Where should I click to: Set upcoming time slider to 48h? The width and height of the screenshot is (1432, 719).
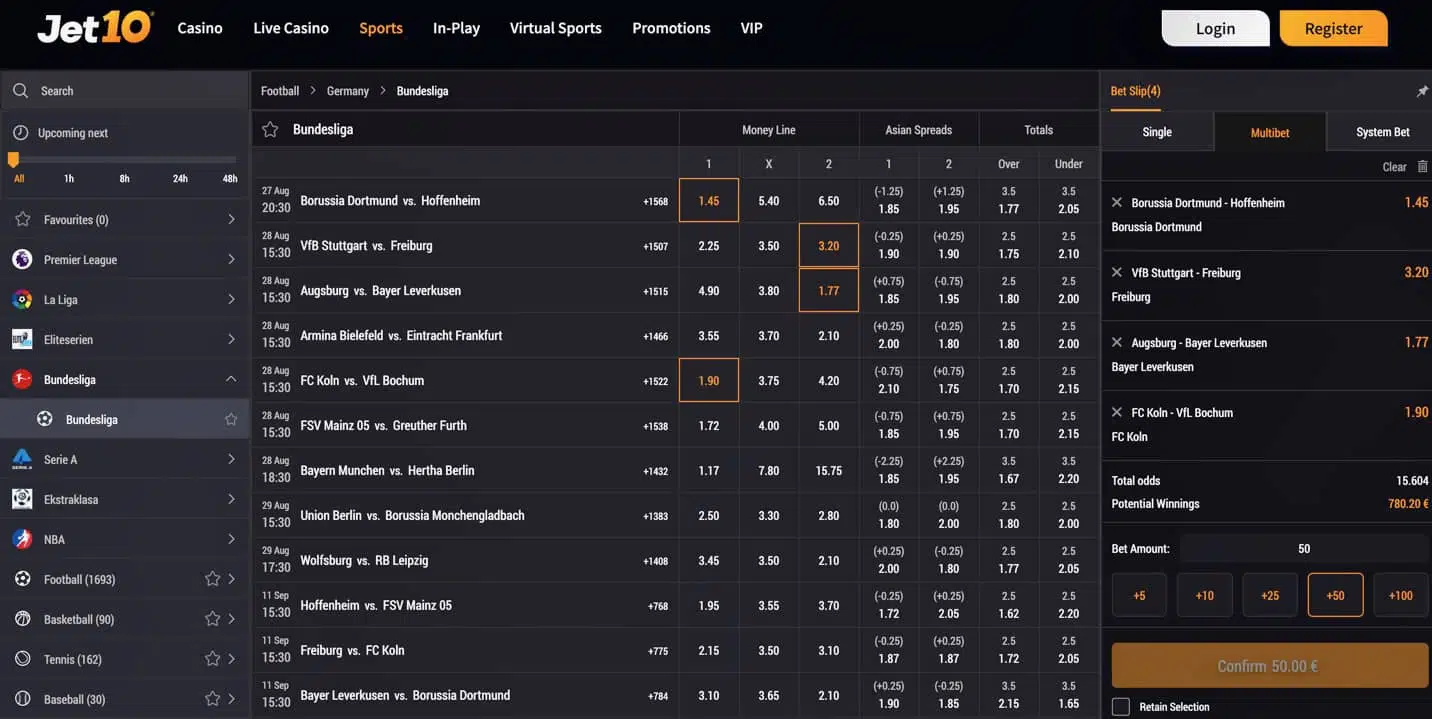(x=230, y=178)
